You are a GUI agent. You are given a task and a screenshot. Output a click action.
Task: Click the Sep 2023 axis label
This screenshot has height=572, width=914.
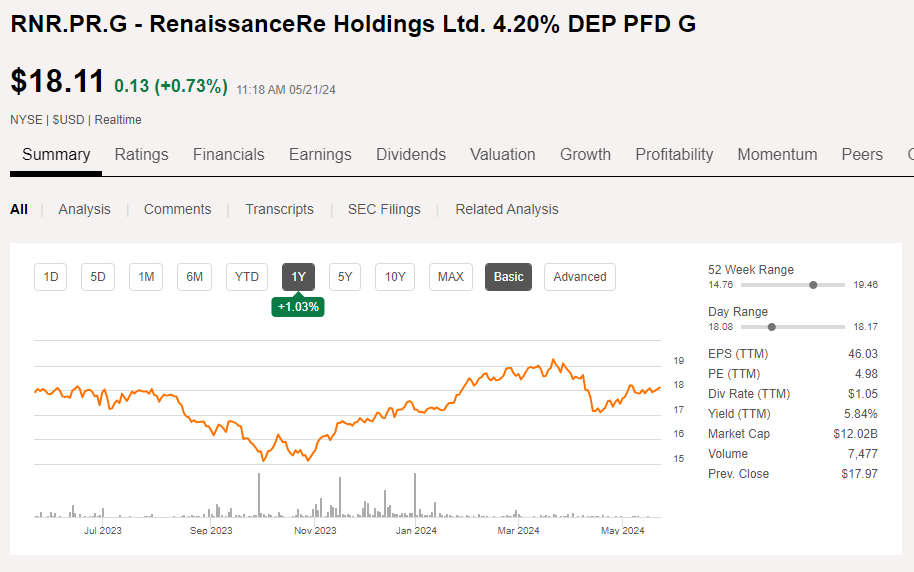click(211, 531)
